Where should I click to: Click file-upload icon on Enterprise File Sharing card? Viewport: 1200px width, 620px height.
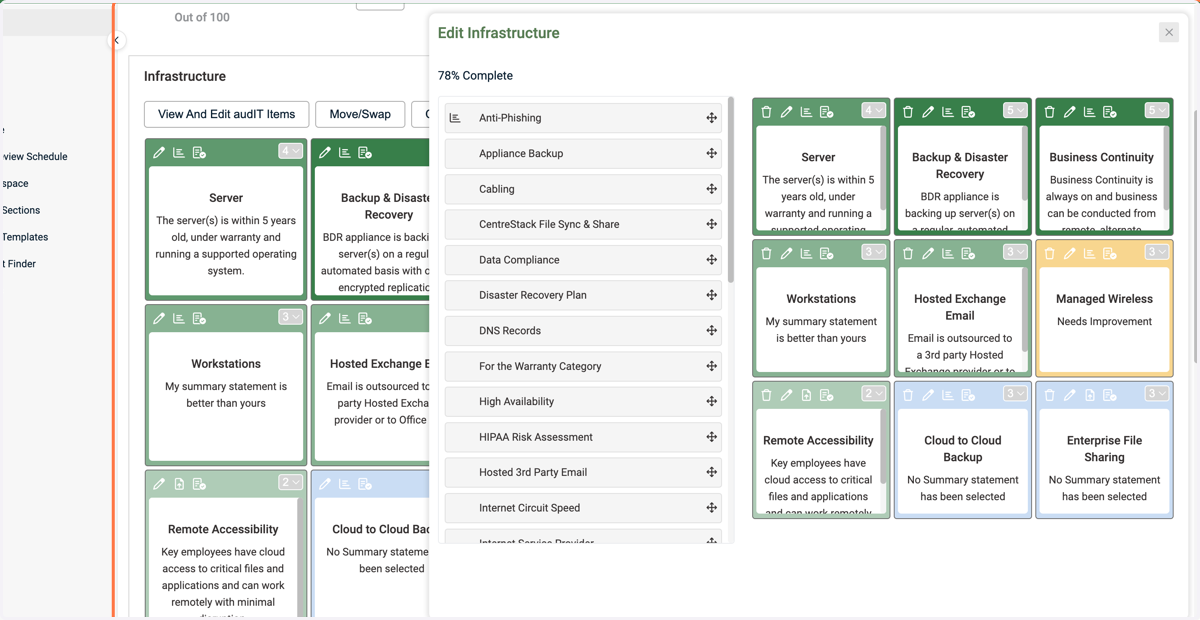[1089, 395]
